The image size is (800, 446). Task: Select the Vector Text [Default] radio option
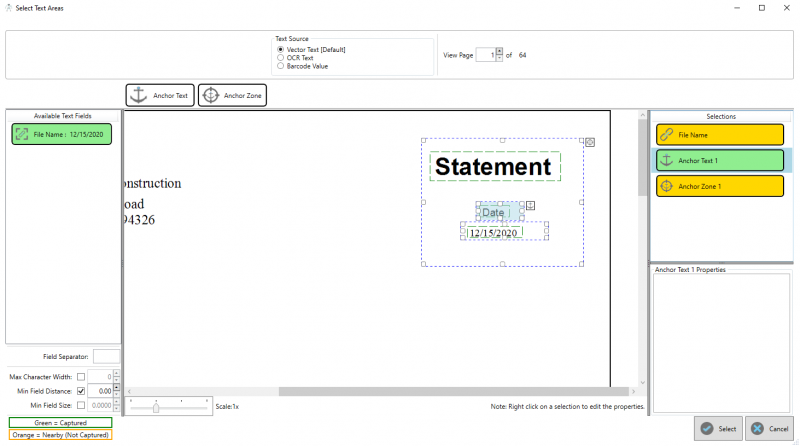281,49
